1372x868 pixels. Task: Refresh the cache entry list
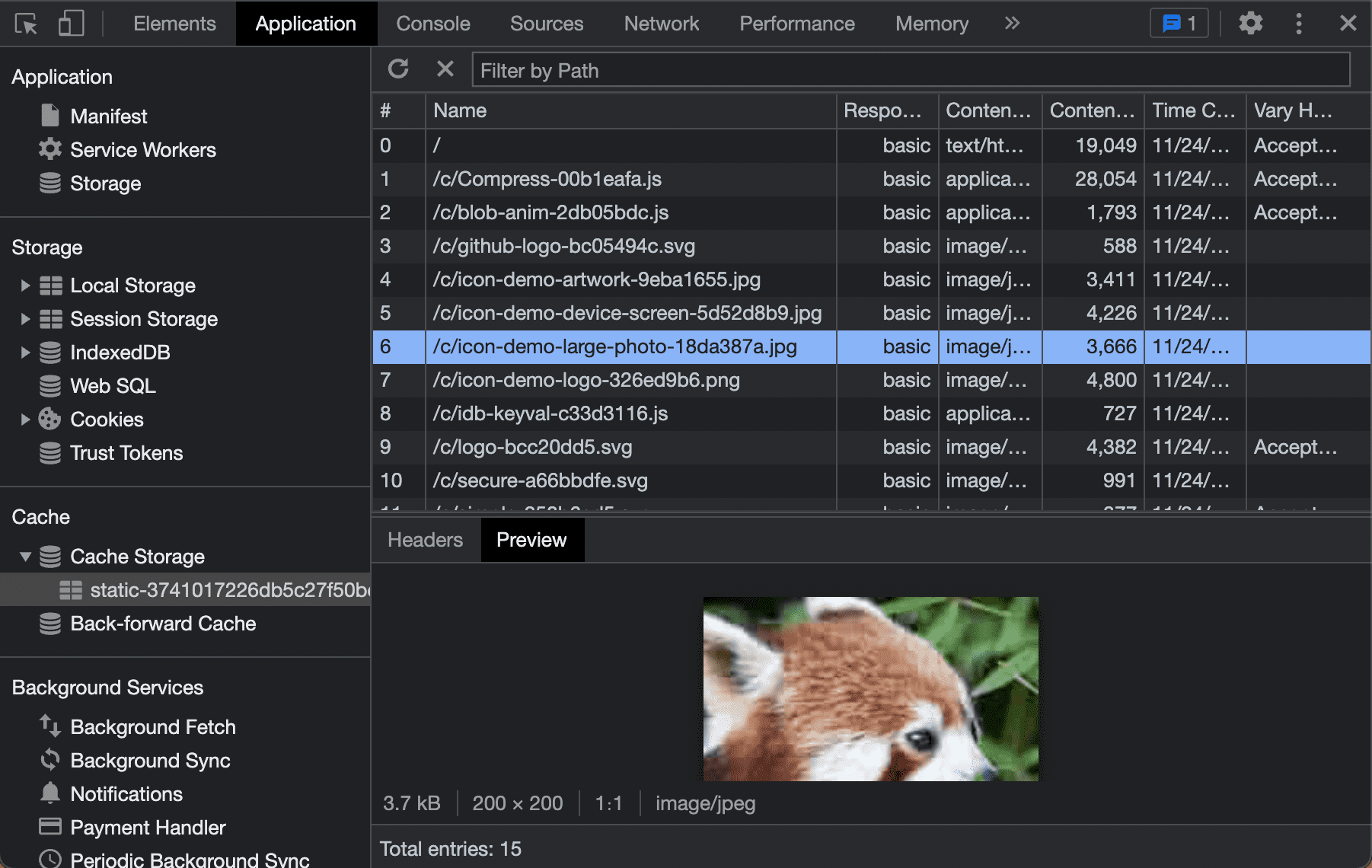(399, 69)
